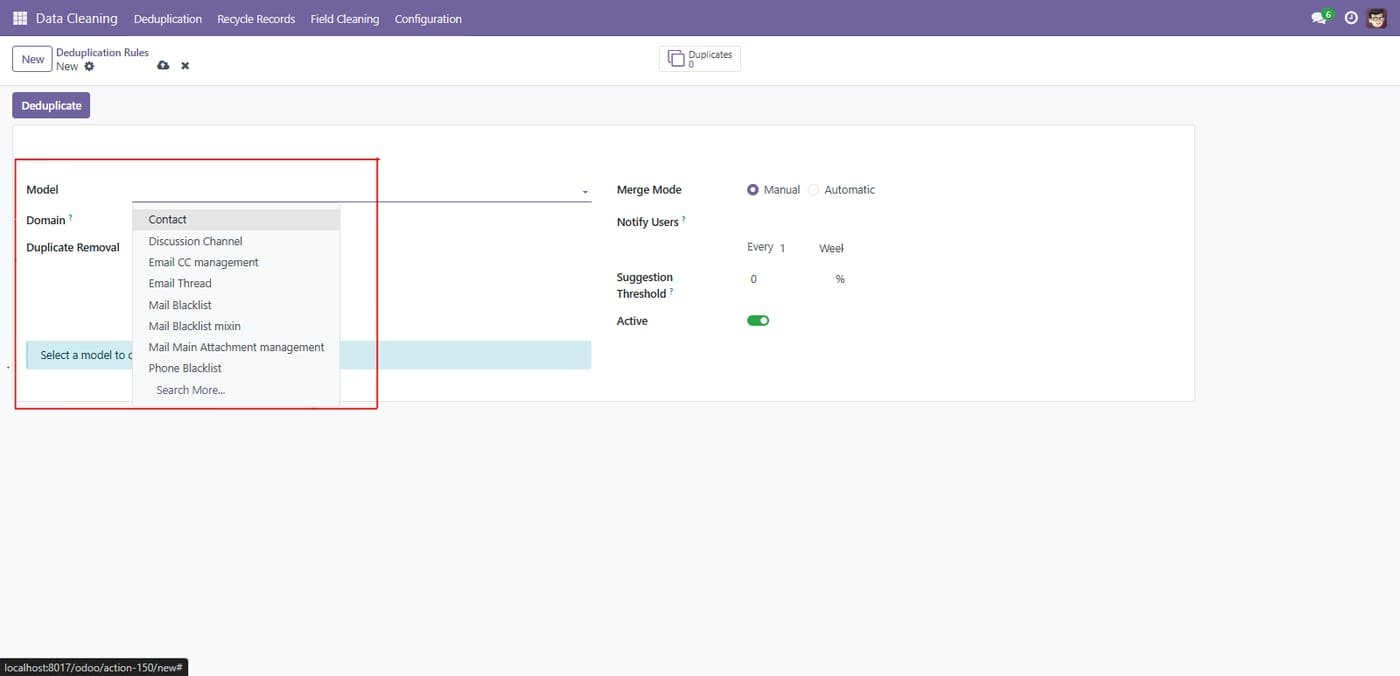Choose Contact from the model list
The width and height of the screenshot is (1400, 676).
point(236,220)
